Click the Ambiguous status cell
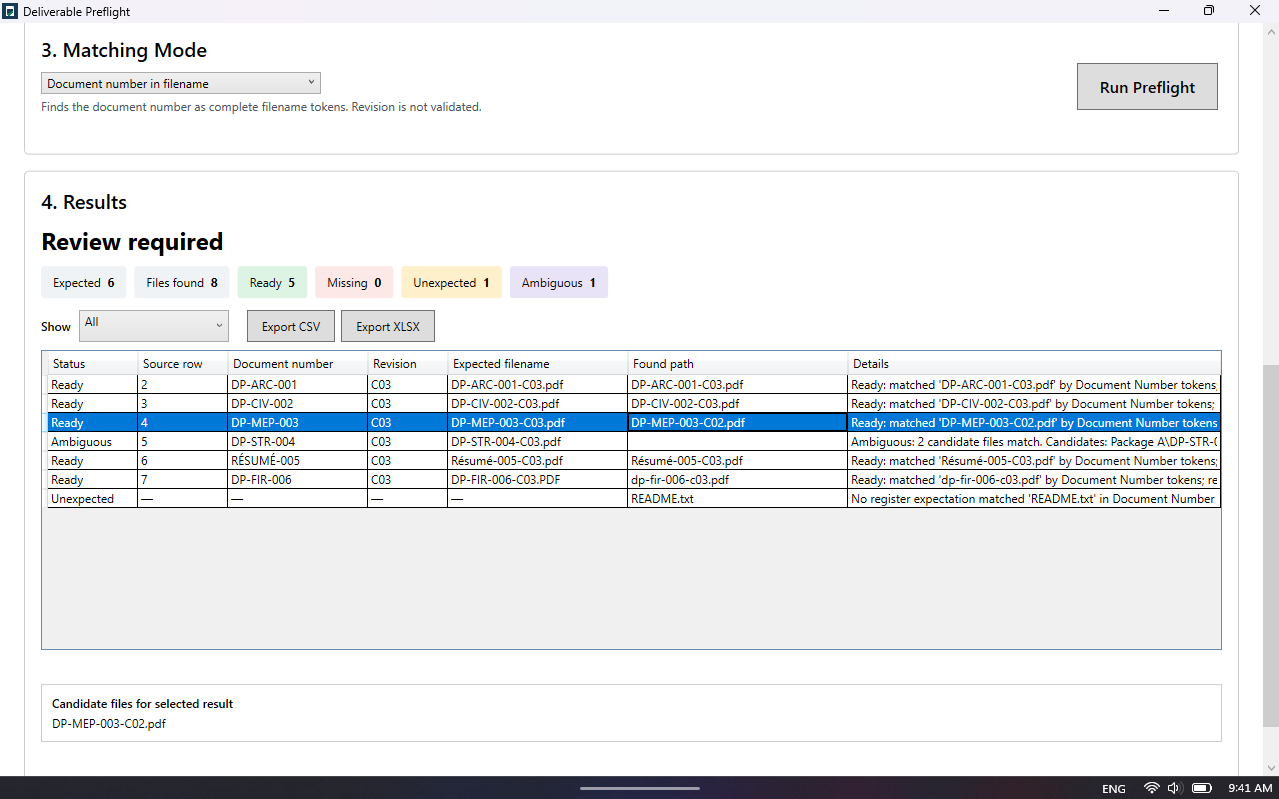 (93, 442)
